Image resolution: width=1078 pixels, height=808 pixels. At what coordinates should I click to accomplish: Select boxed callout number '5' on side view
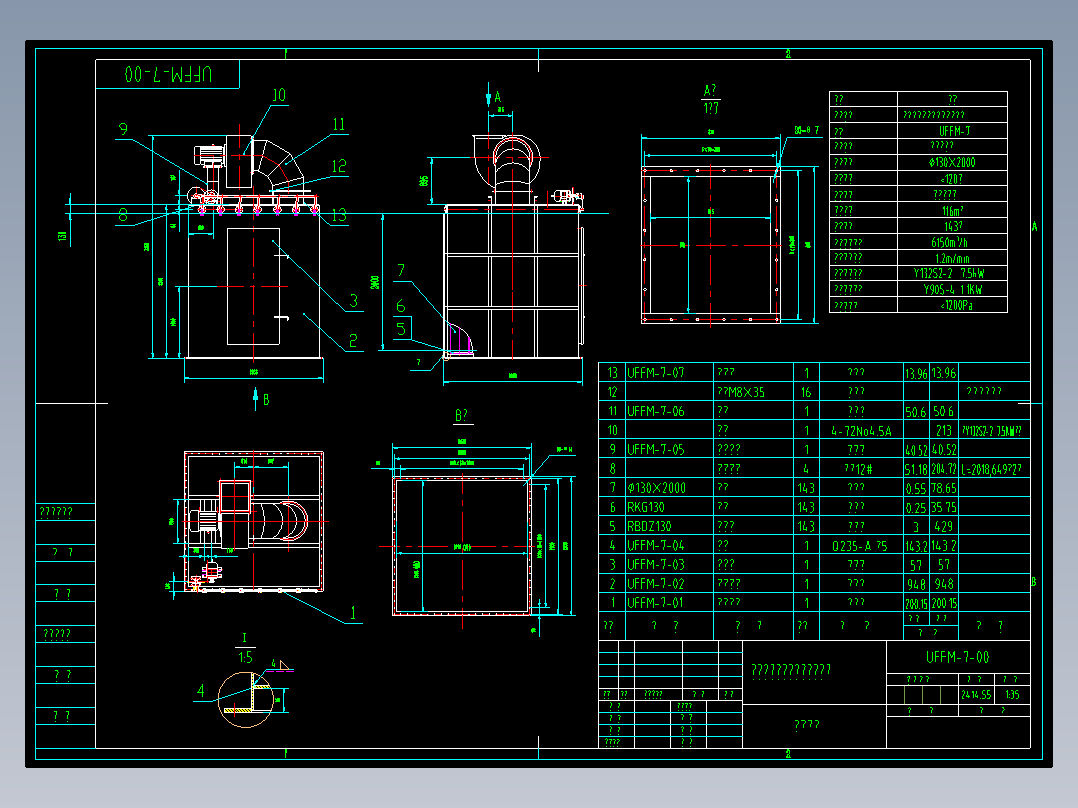tap(402, 328)
